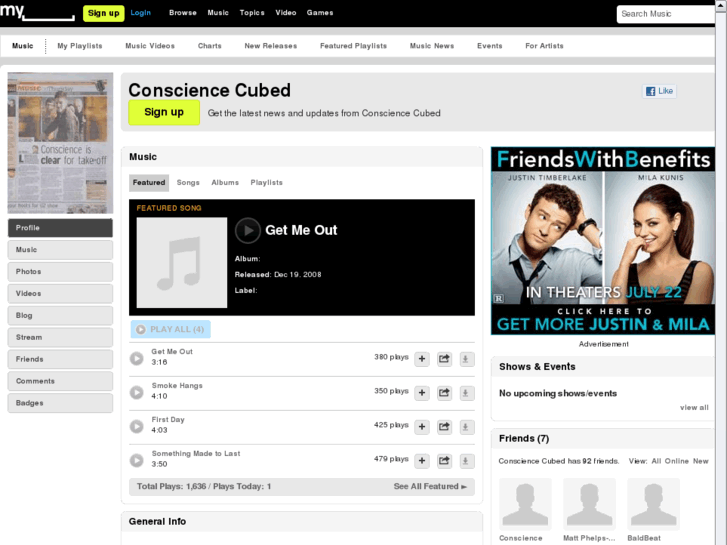Open the Matt Phelps friend avatar

click(589, 504)
